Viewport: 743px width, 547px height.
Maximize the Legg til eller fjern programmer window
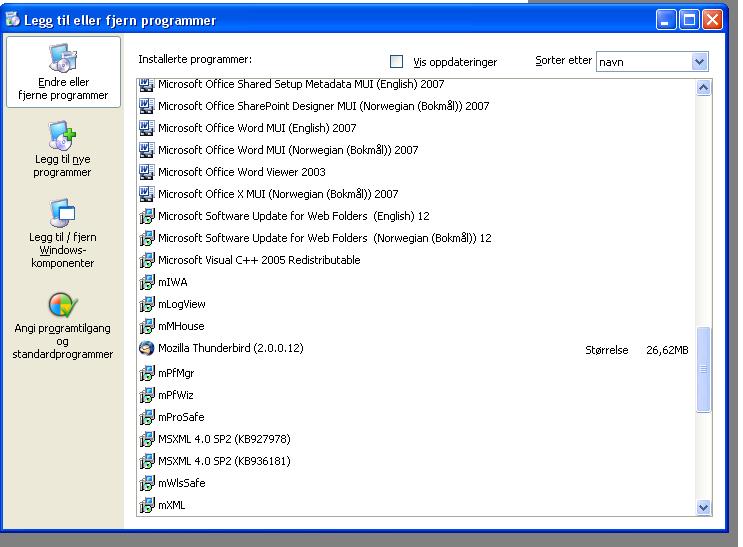(x=689, y=20)
